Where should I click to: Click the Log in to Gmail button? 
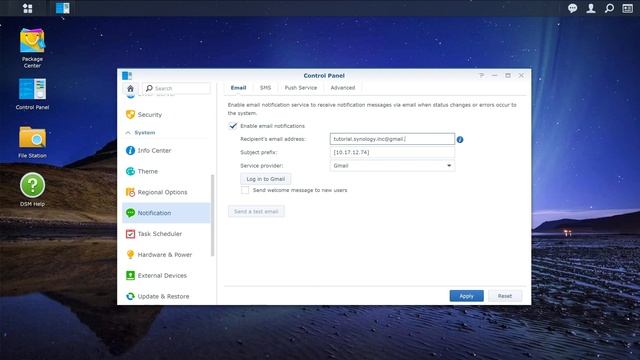pos(266,179)
